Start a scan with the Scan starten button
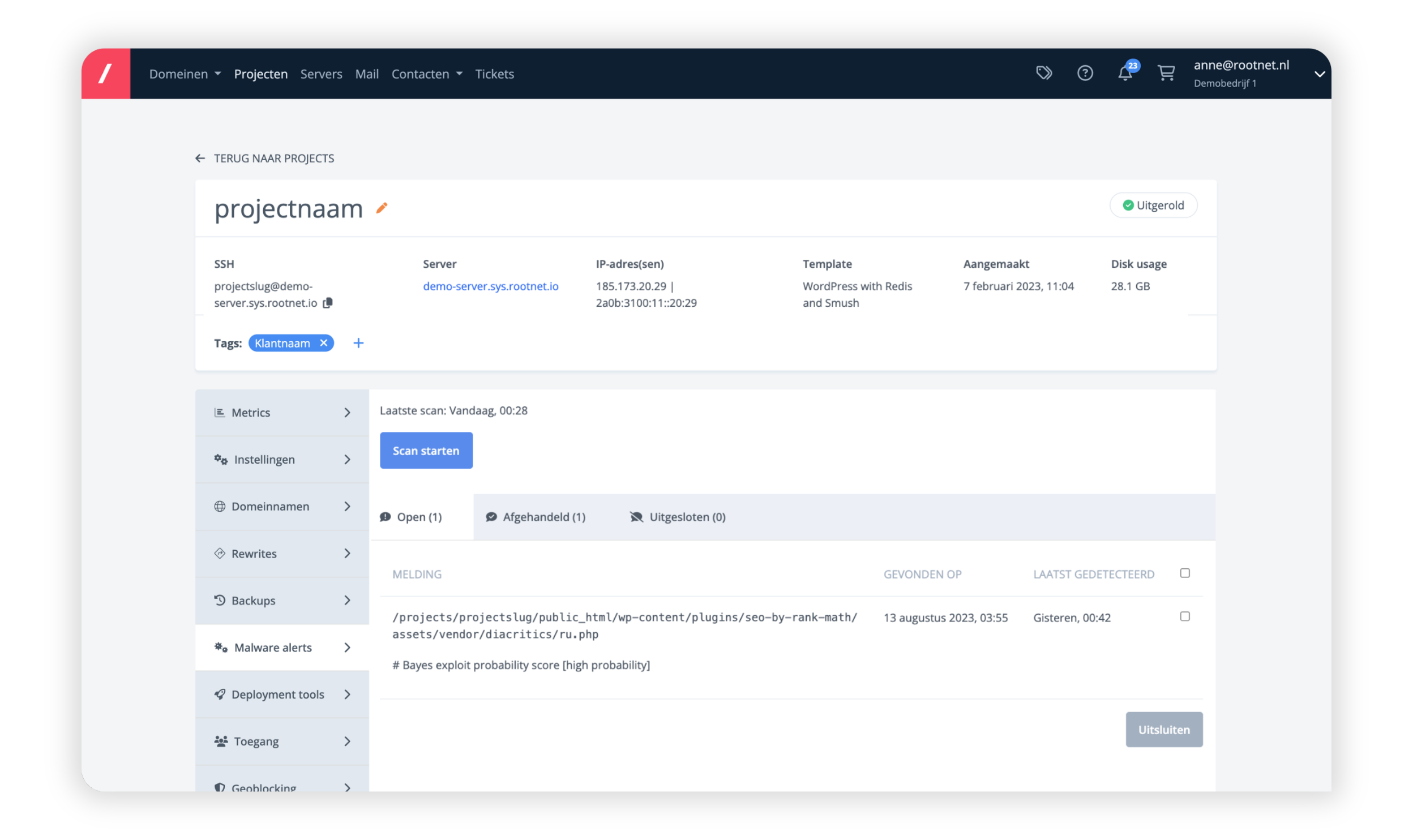The image size is (1413, 840). point(426,450)
